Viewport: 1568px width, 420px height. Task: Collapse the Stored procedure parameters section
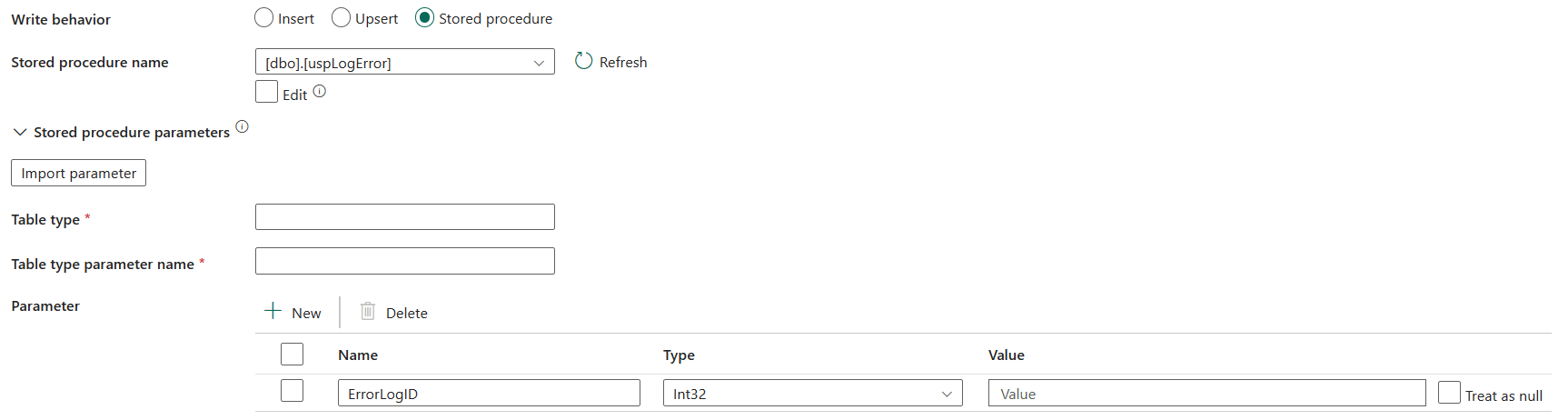coord(20,133)
